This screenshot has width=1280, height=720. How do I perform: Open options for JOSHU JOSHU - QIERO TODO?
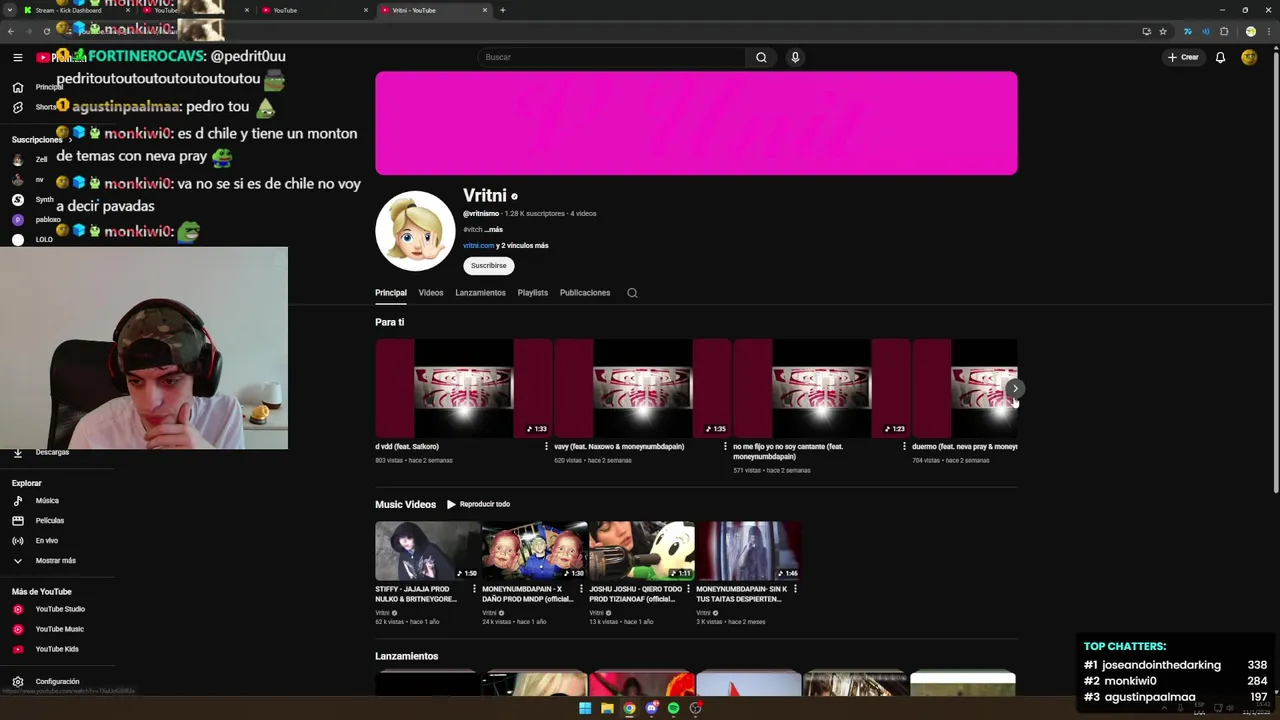tap(688, 589)
